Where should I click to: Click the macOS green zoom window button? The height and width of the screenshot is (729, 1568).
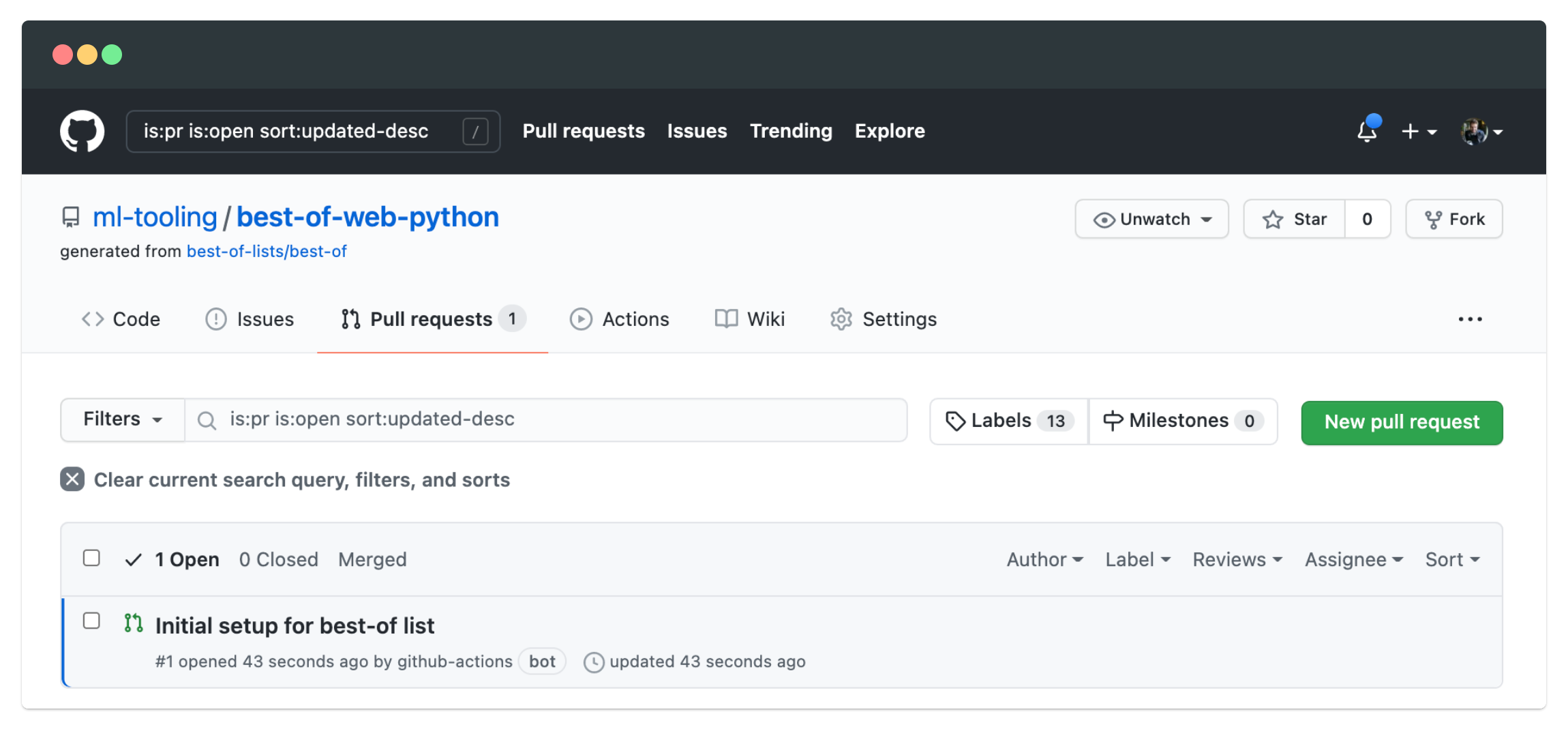(x=112, y=55)
